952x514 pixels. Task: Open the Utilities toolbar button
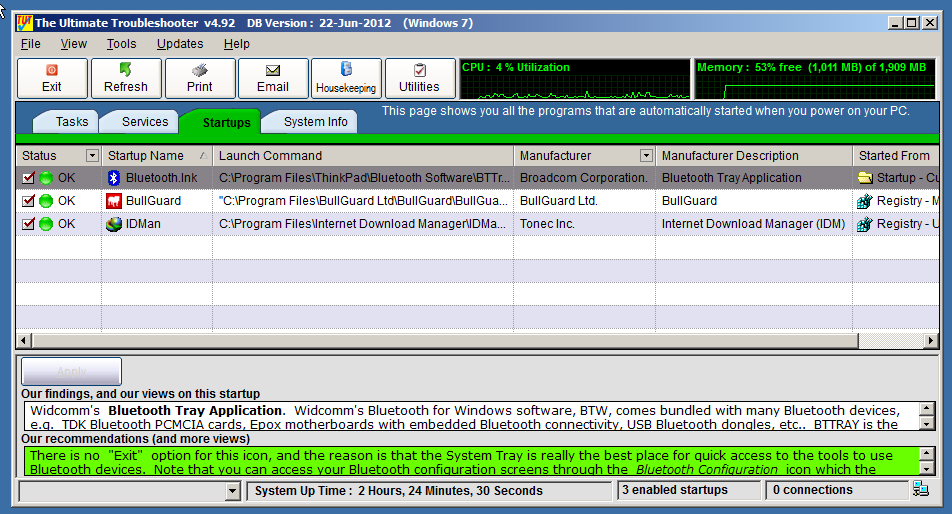point(420,78)
